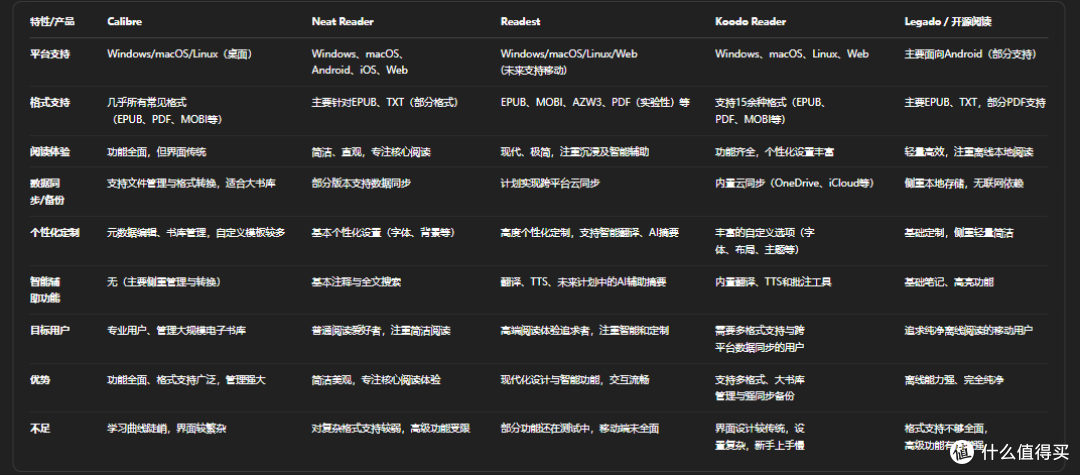The height and width of the screenshot is (475, 1080).
Task: Click cell 'Windows/macOS/Linux(桌面)'
Action: (180, 54)
